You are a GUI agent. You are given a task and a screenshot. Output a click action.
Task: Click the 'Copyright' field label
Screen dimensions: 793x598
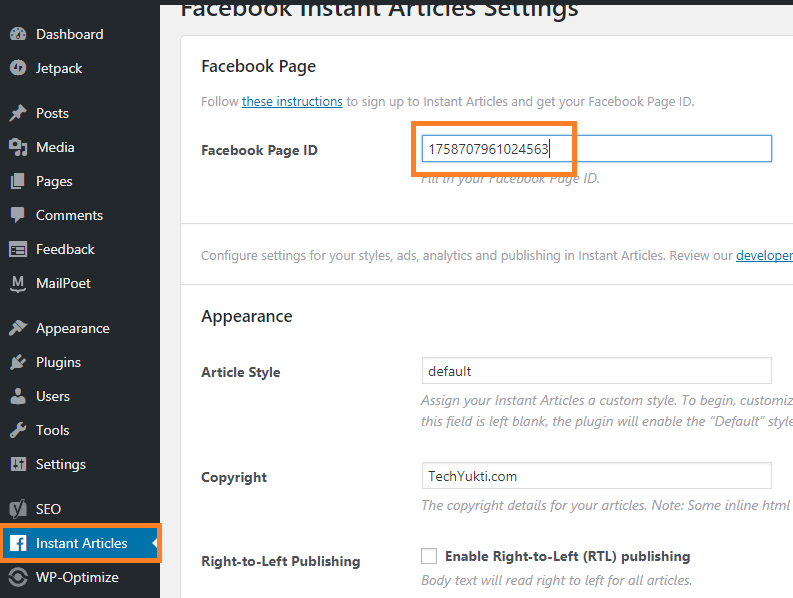click(234, 477)
